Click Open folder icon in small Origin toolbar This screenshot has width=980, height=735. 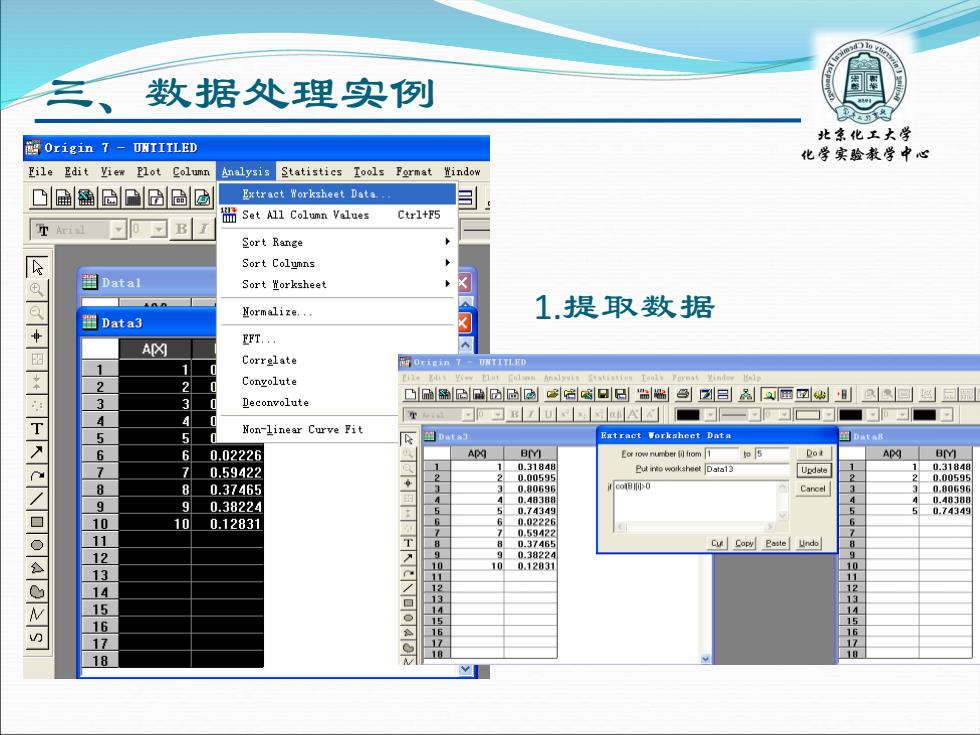[552, 394]
